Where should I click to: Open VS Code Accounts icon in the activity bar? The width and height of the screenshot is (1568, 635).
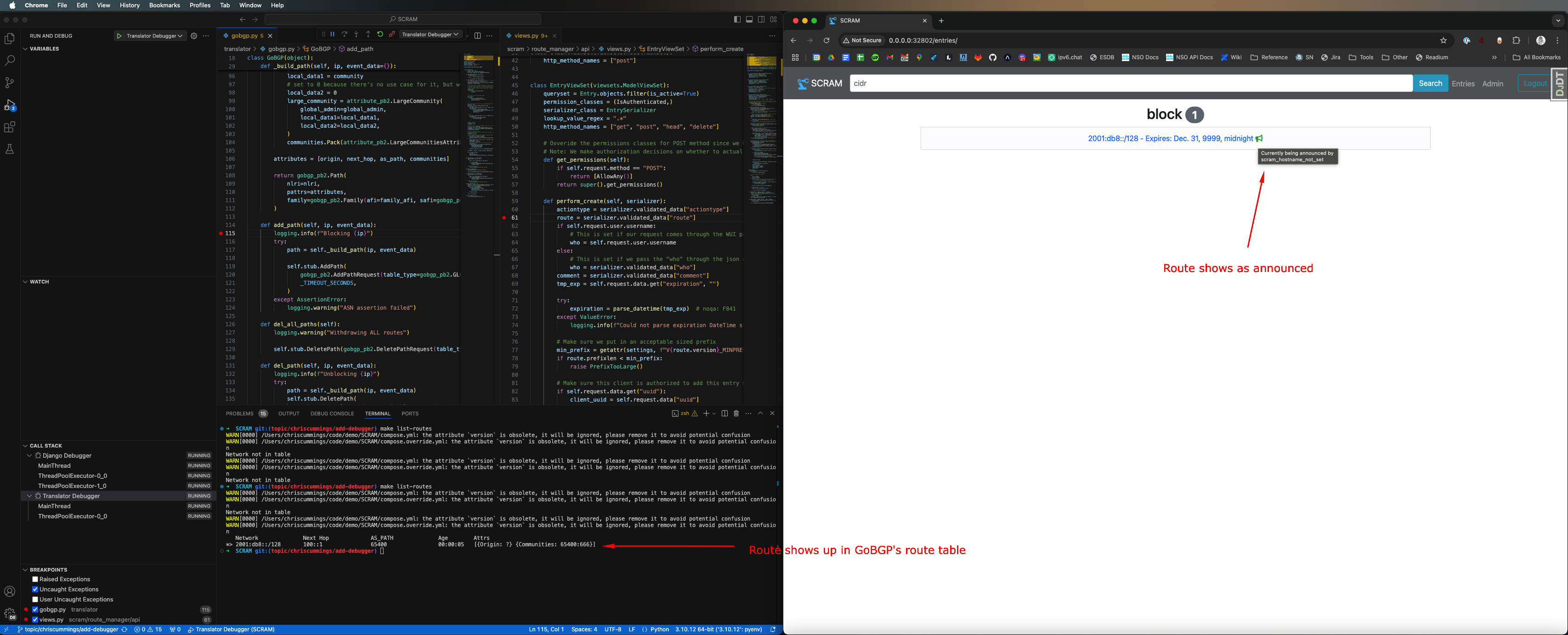(x=10, y=591)
